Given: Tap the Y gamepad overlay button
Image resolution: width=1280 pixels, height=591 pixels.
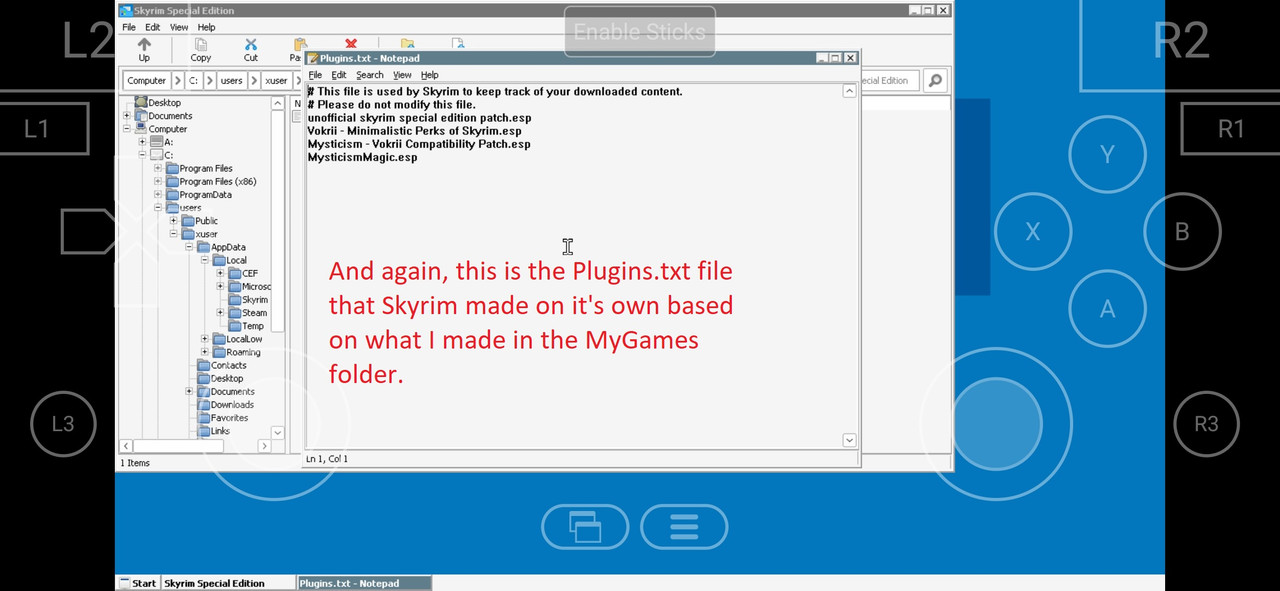Looking at the screenshot, I should (x=1107, y=154).
